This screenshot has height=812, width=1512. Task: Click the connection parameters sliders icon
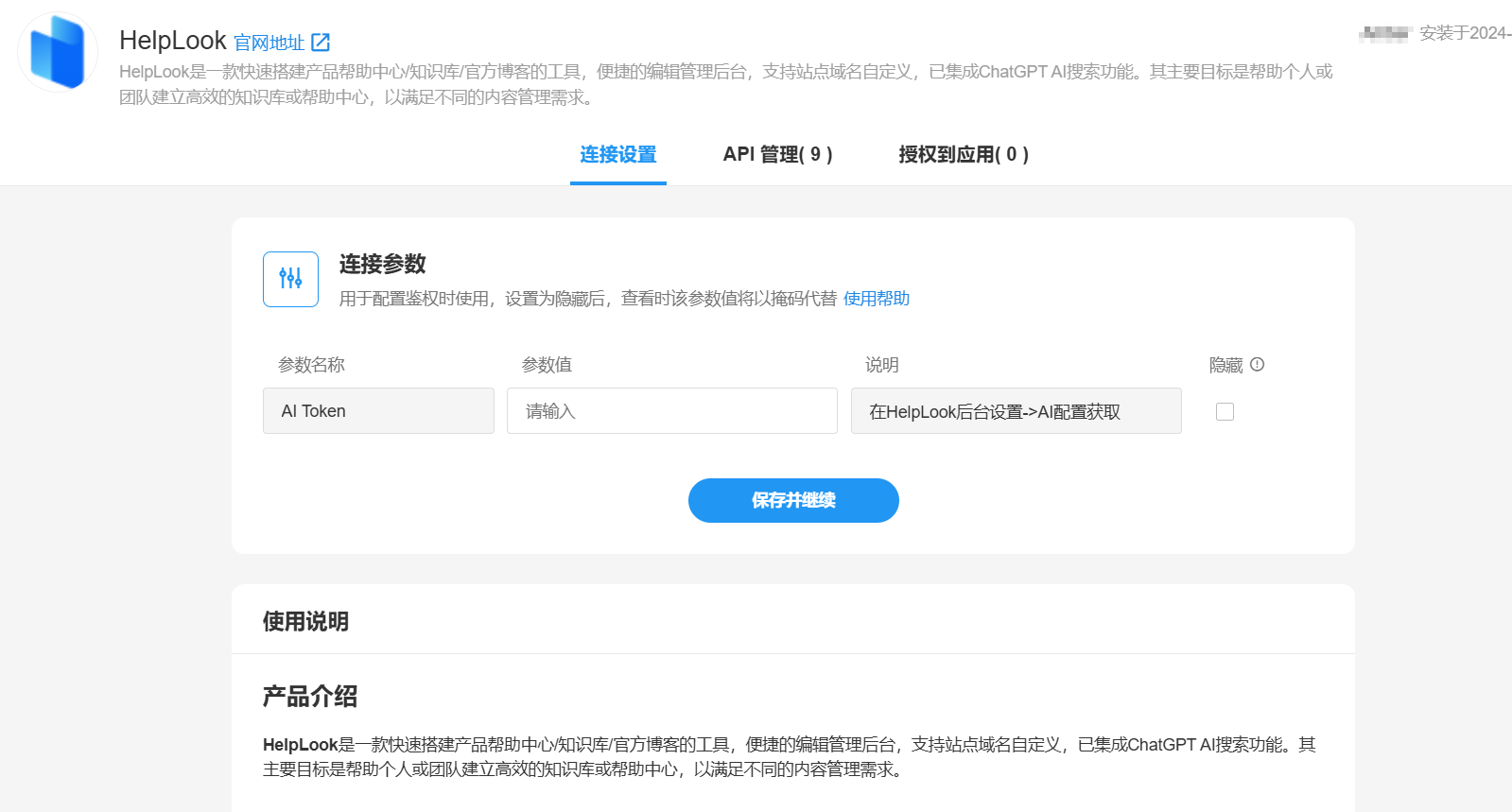pos(290,279)
